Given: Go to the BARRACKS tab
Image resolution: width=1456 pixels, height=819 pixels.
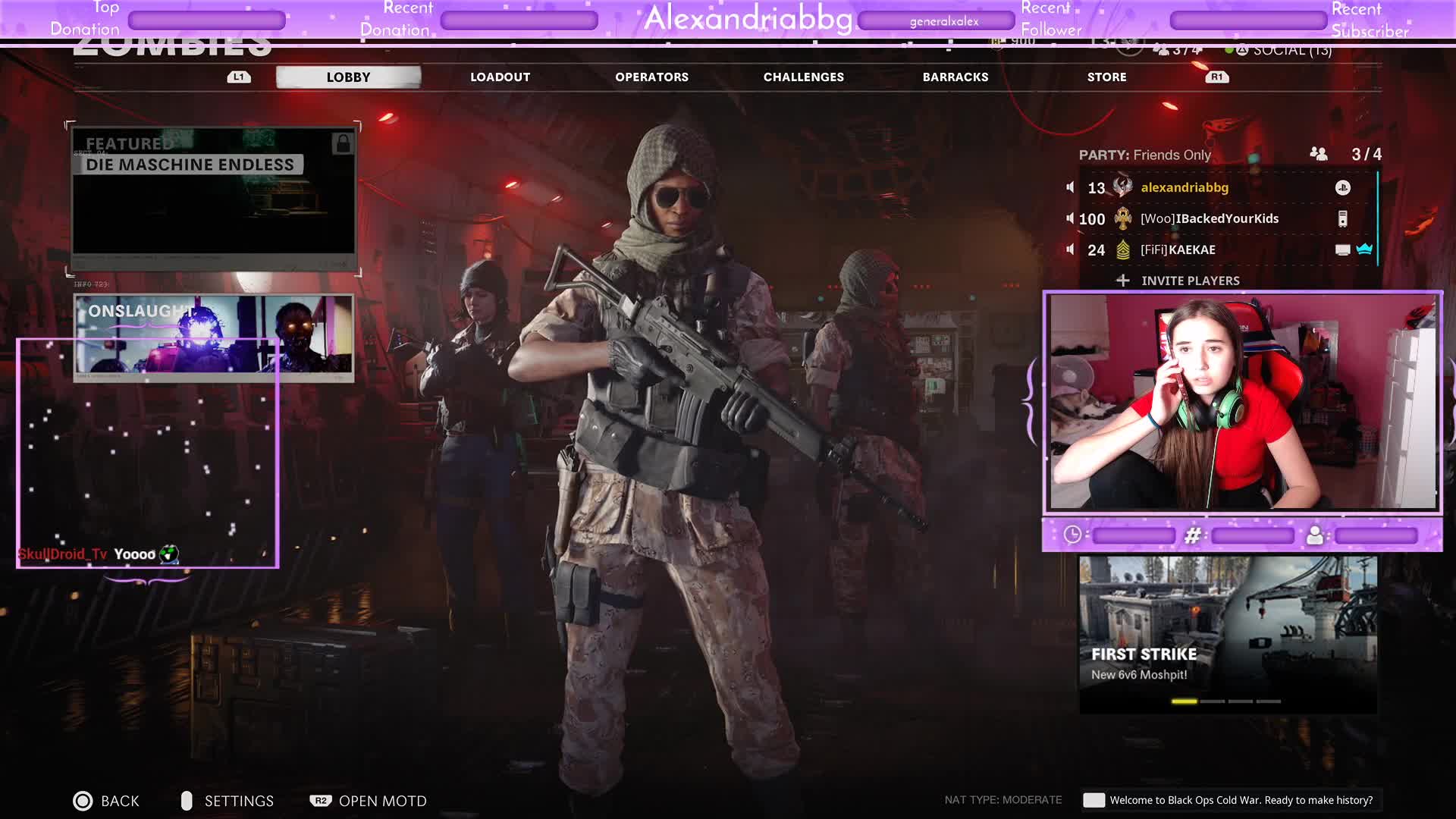Looking at the screenshot, I should [x=955, y=77].
